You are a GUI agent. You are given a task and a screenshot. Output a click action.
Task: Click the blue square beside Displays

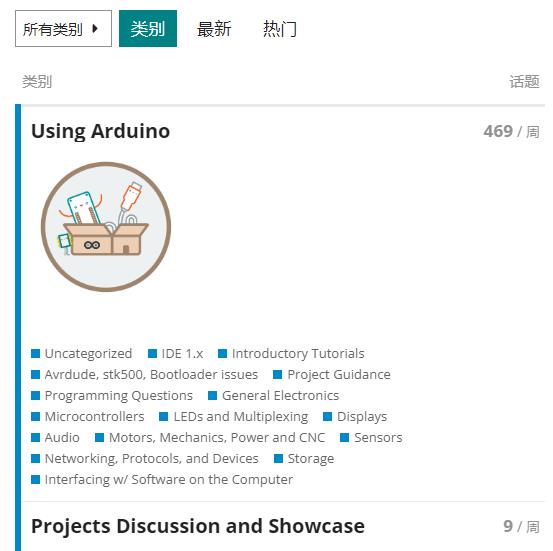pos(327,417)
